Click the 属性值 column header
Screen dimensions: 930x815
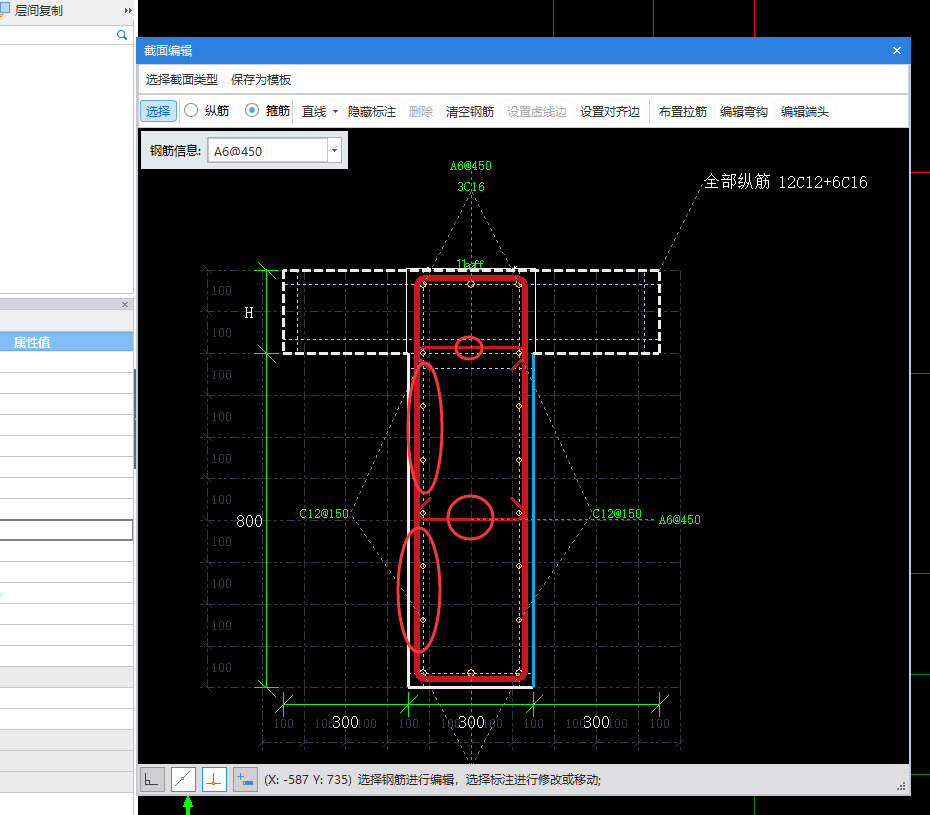(x=66, y=342)
